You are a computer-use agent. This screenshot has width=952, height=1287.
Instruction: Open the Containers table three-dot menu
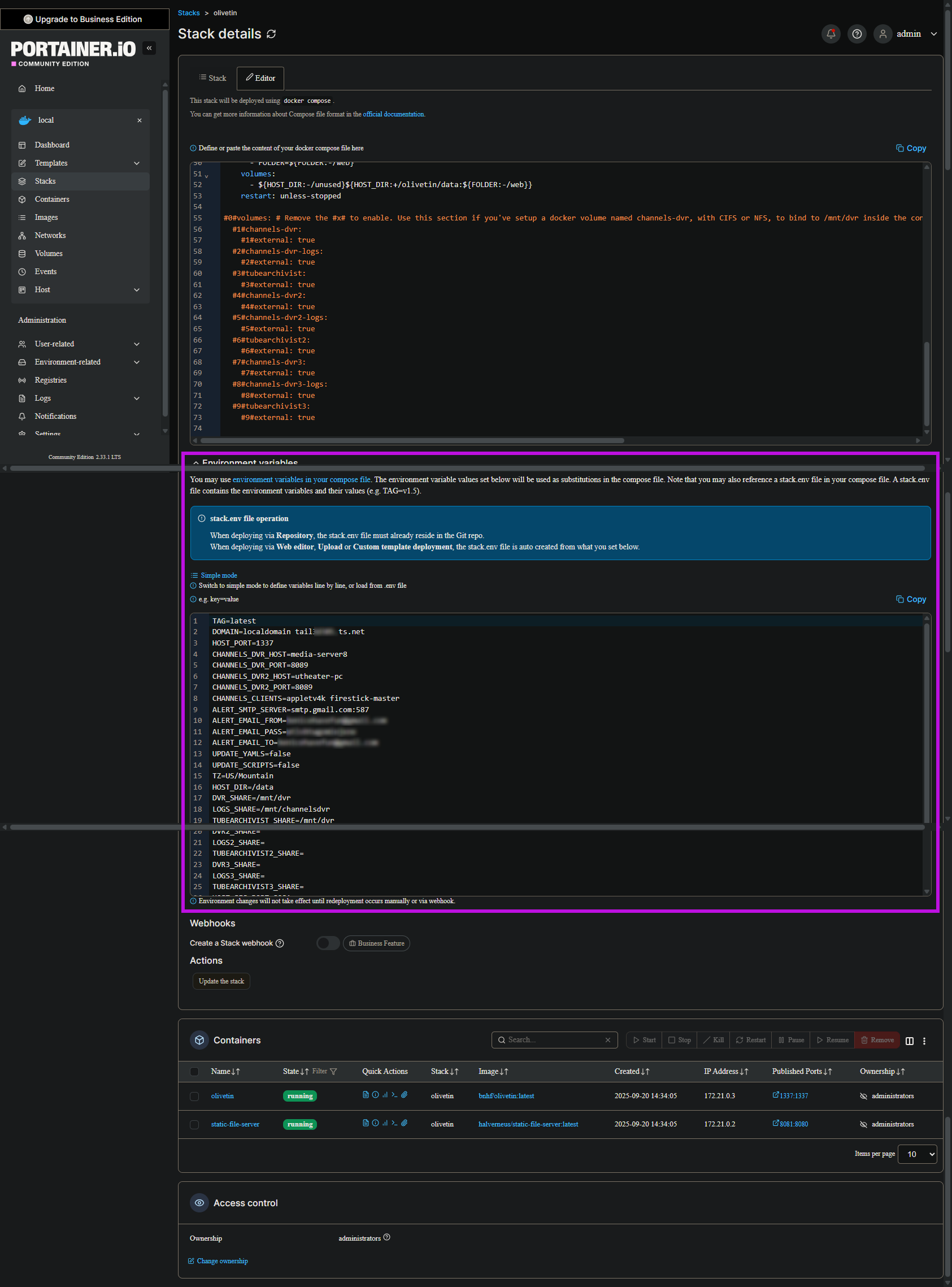tap(924, 1041)
